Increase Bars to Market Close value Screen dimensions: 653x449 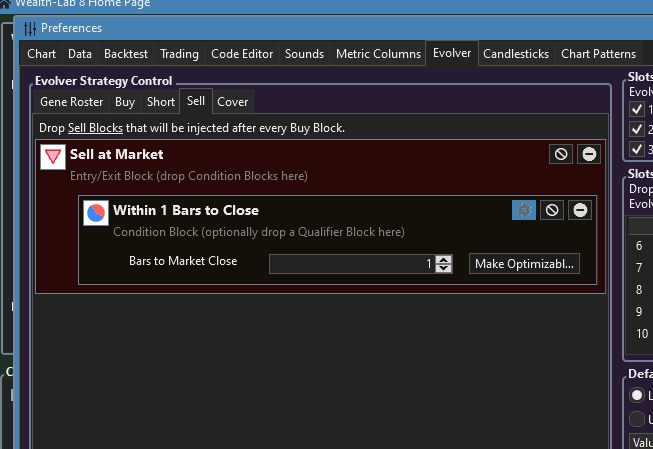tap(444, 259)
